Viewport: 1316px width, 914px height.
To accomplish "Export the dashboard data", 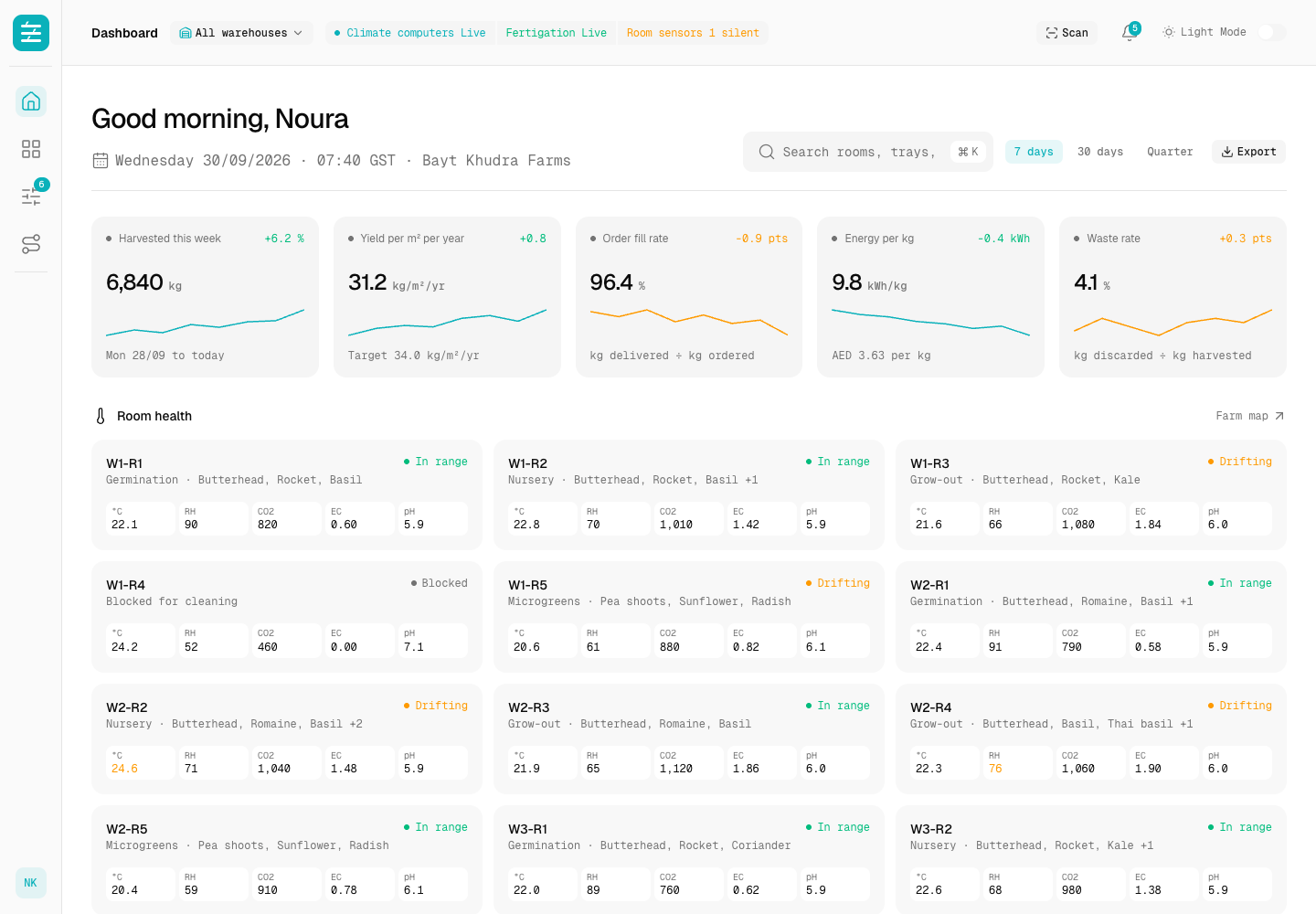I will (1248, 152).
